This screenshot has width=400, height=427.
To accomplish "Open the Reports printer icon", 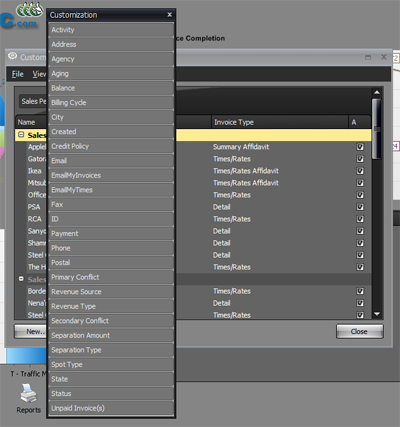I will click(29, 393).
